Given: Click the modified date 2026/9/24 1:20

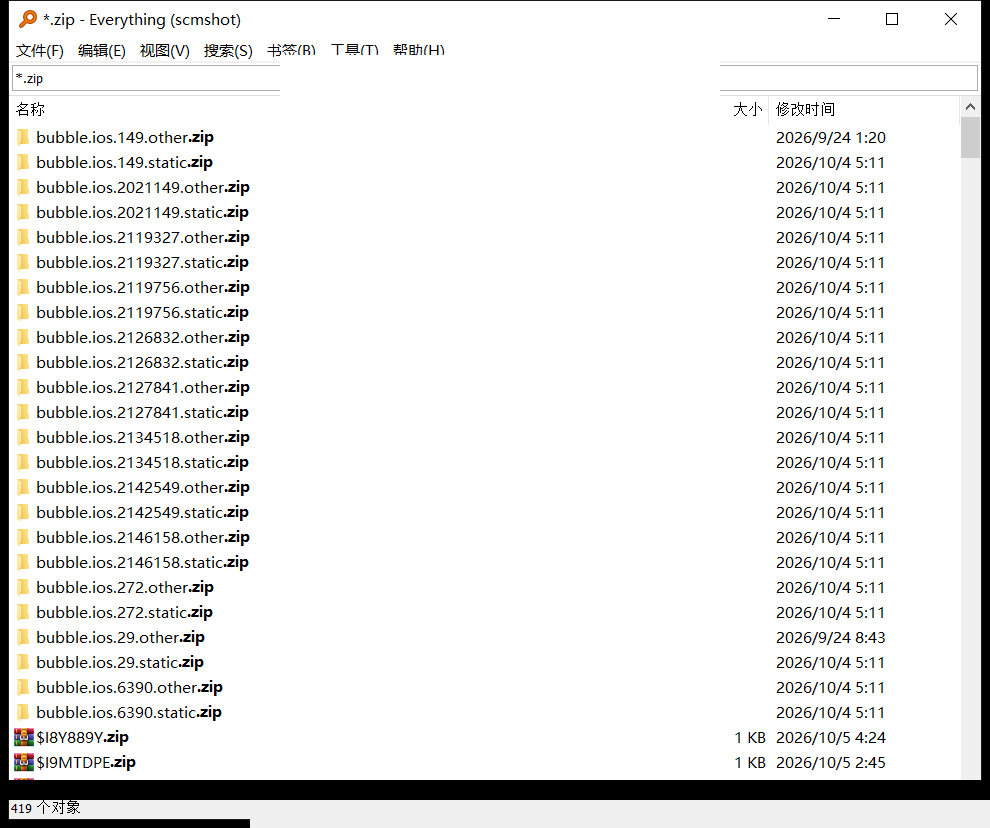Looking at the screenshot, I should pos(831,137).
